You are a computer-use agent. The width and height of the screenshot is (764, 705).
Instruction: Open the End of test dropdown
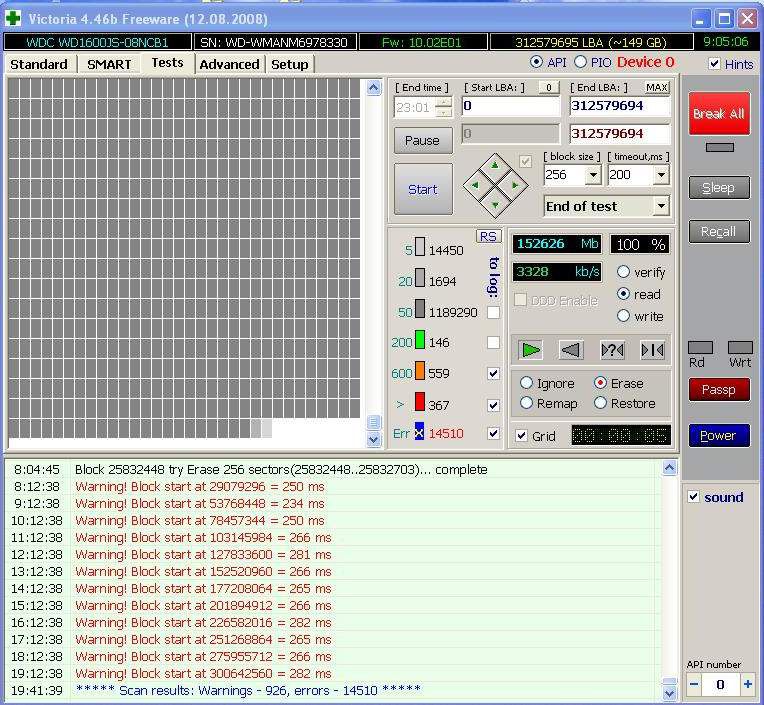tap(661, 206)
